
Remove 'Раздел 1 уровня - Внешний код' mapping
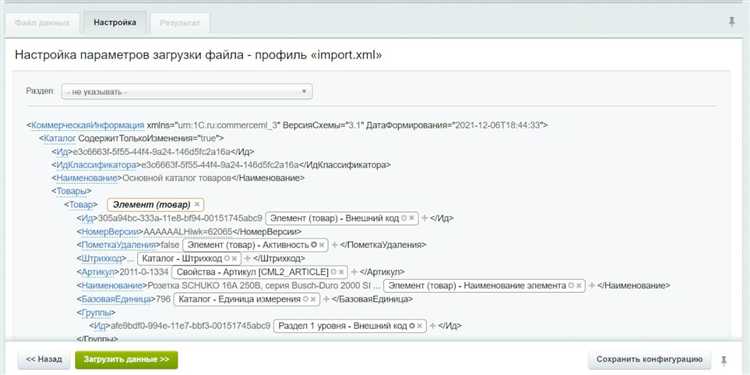(x=419, y=326)
